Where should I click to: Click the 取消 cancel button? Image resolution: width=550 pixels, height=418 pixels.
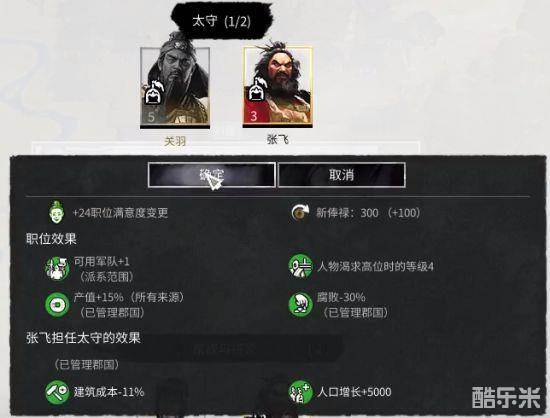point(342,175)
